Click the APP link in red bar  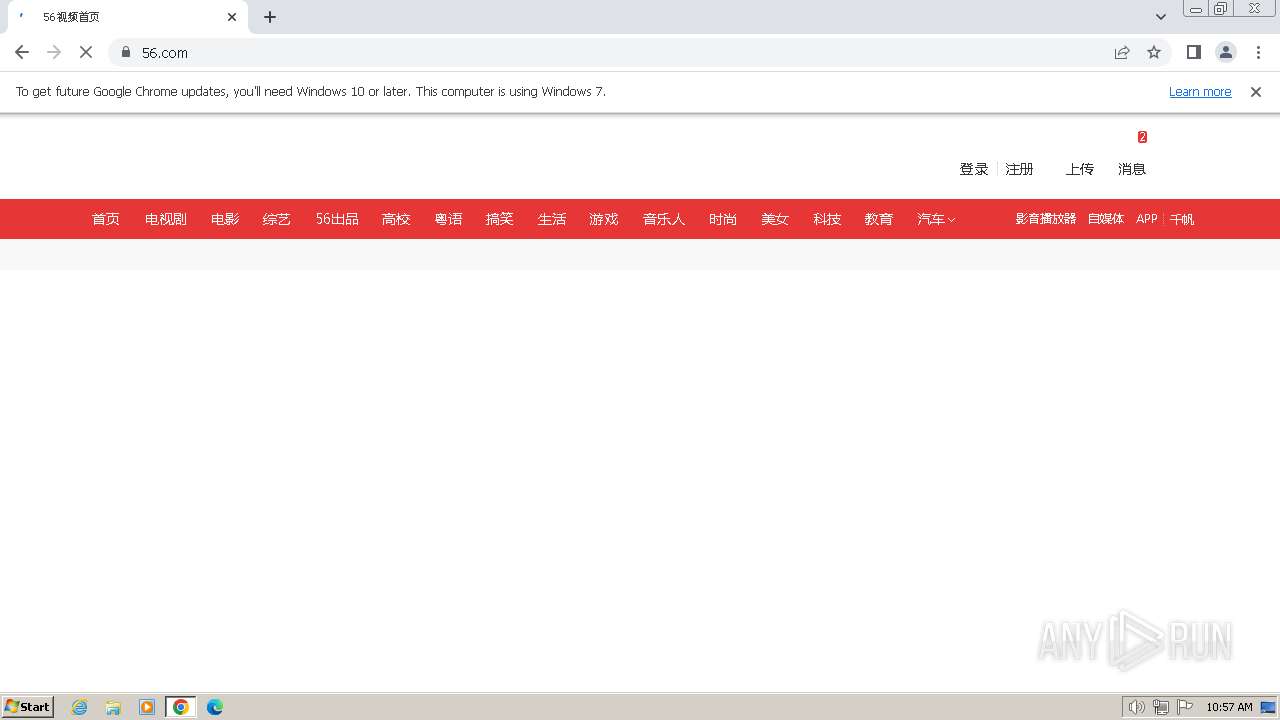(1147, 219)
